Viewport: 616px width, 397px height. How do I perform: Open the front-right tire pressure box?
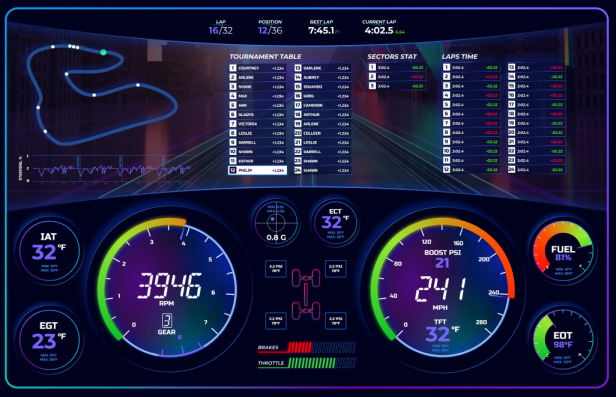[336, 269]
